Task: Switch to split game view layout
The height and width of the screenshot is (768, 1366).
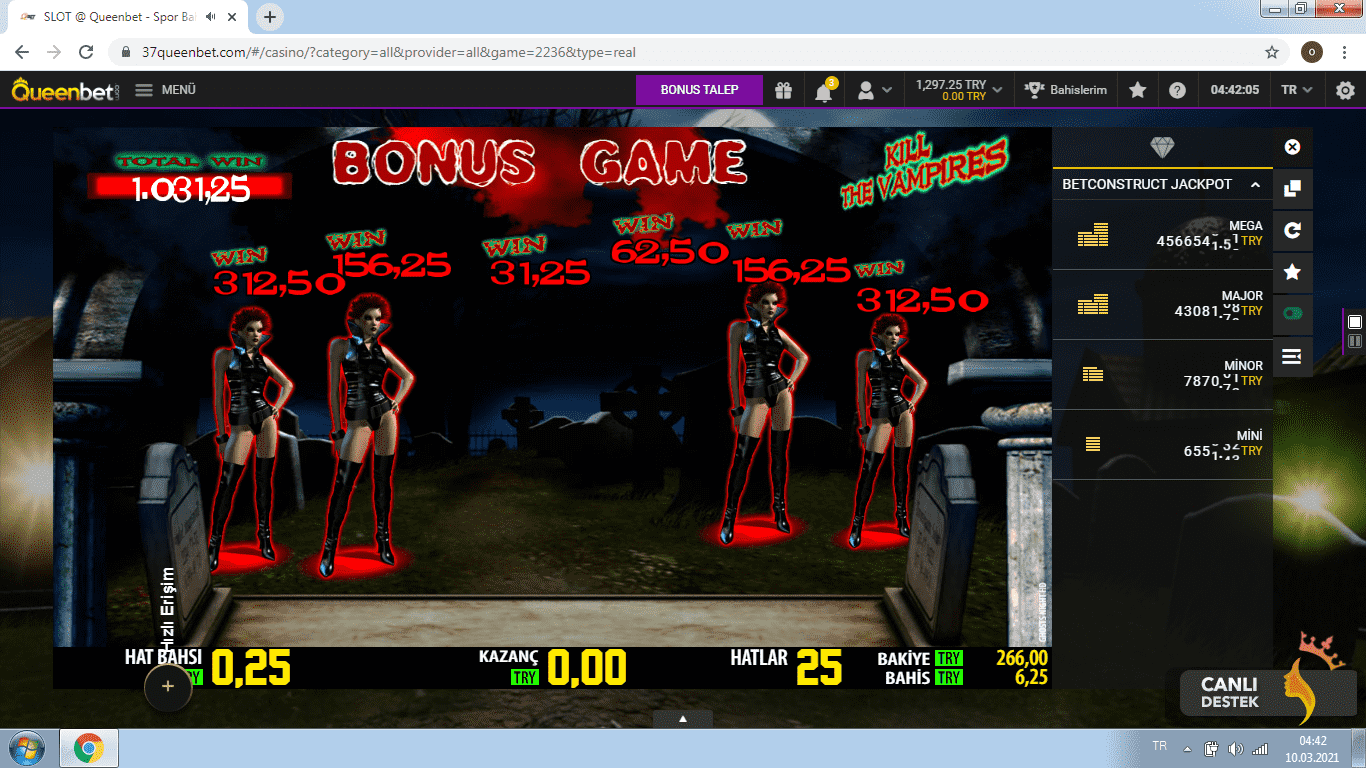Action: point(1355,341)
